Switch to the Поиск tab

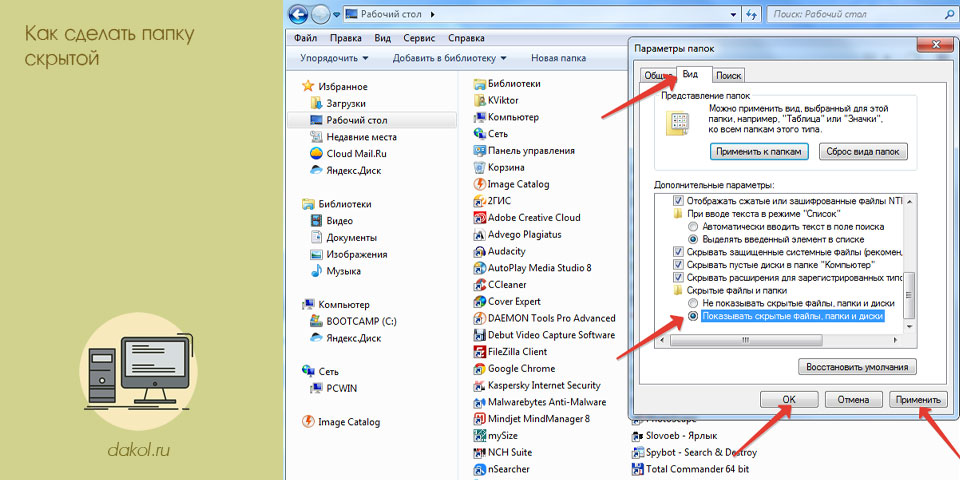tap(729, 75)
